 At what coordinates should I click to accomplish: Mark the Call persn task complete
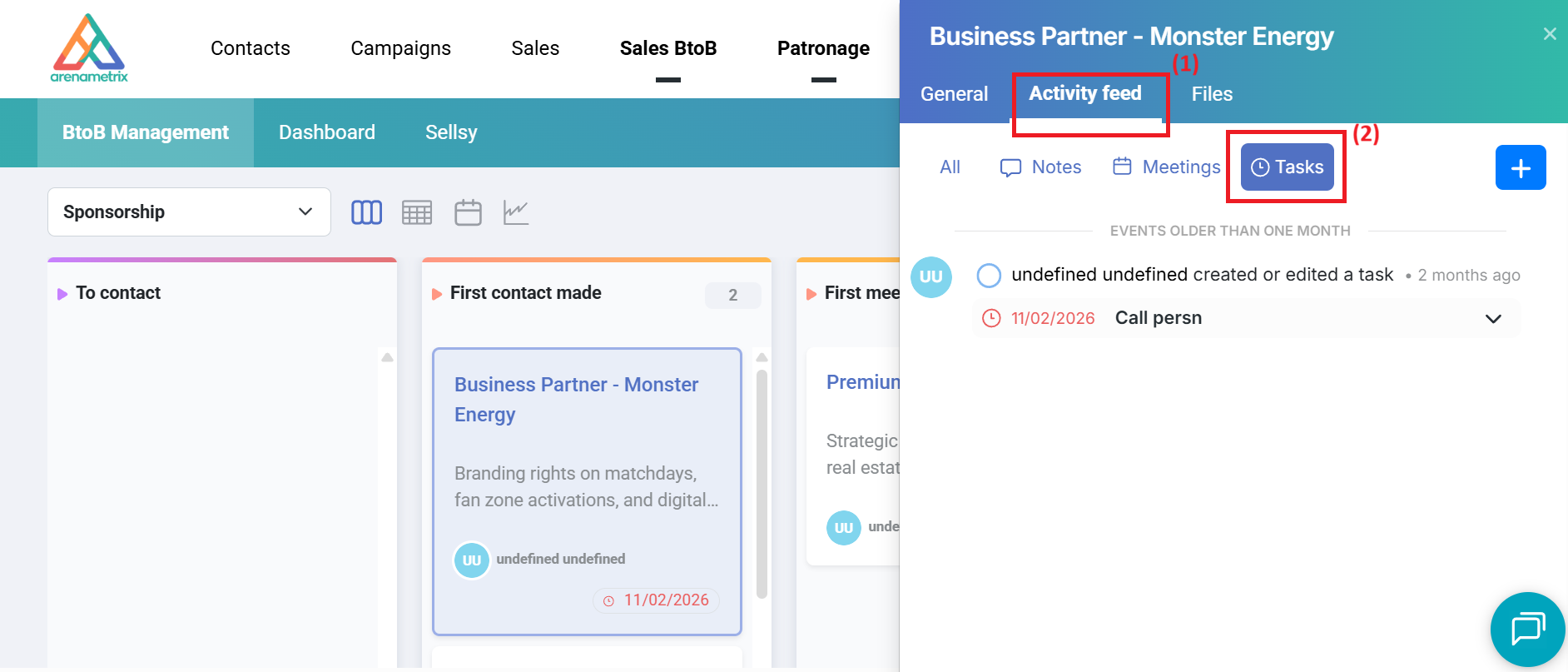[989, 276]
